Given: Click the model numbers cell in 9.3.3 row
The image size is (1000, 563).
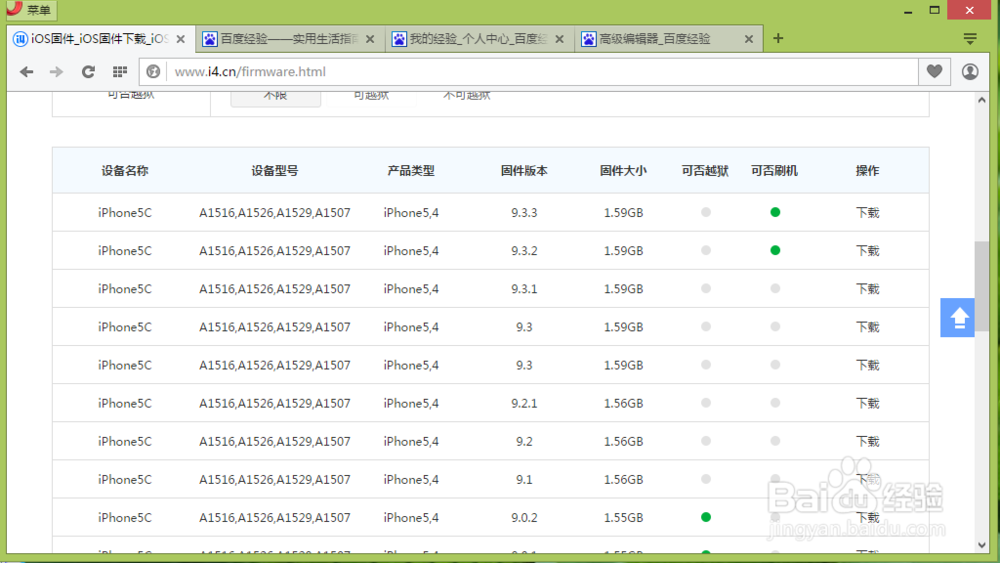Looking at the screenshot, I should tap(274, 213).
